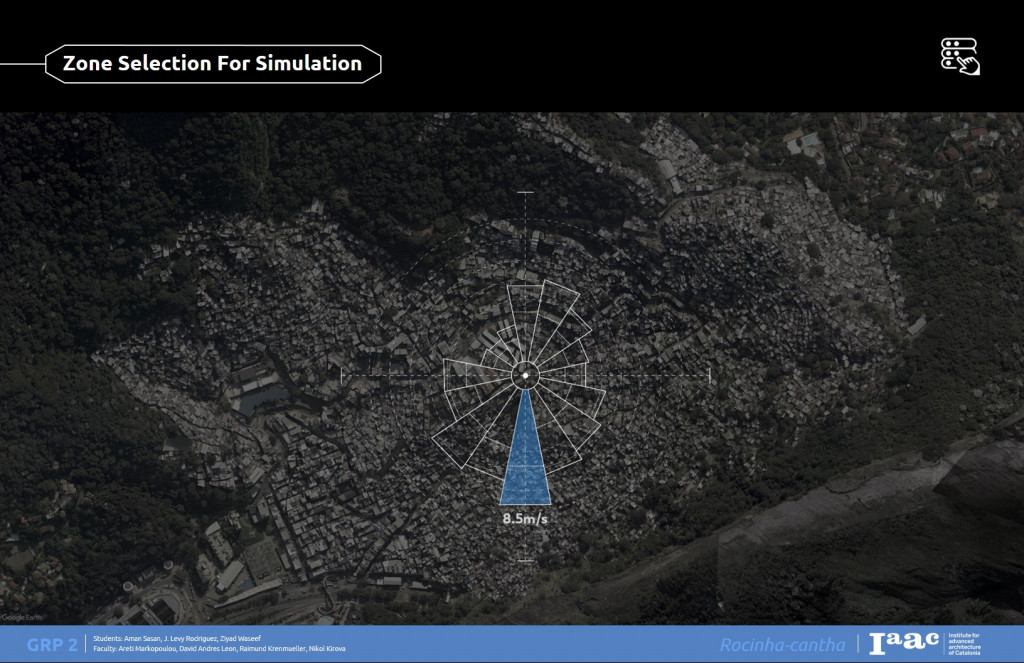Image resolution: width=1024 pixels, height=663 pixels.
Task: Click the right end of the horizontal crosshair
Action: (x=708, y=376)
